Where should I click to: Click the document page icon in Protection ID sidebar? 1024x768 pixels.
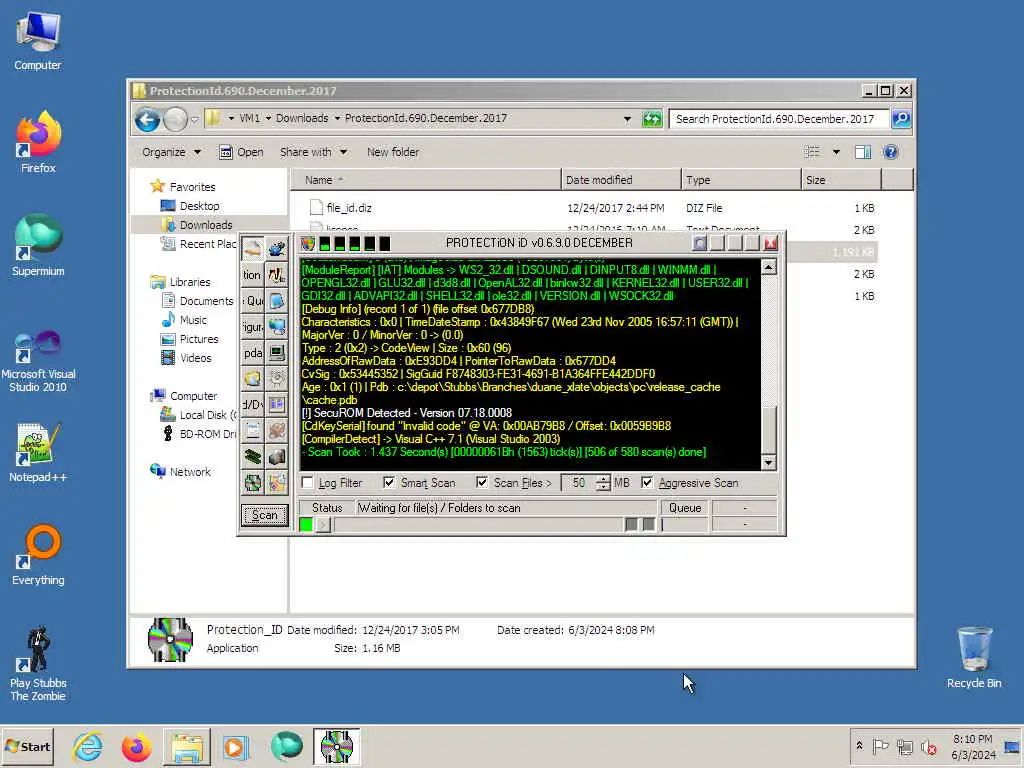[253, 431]
